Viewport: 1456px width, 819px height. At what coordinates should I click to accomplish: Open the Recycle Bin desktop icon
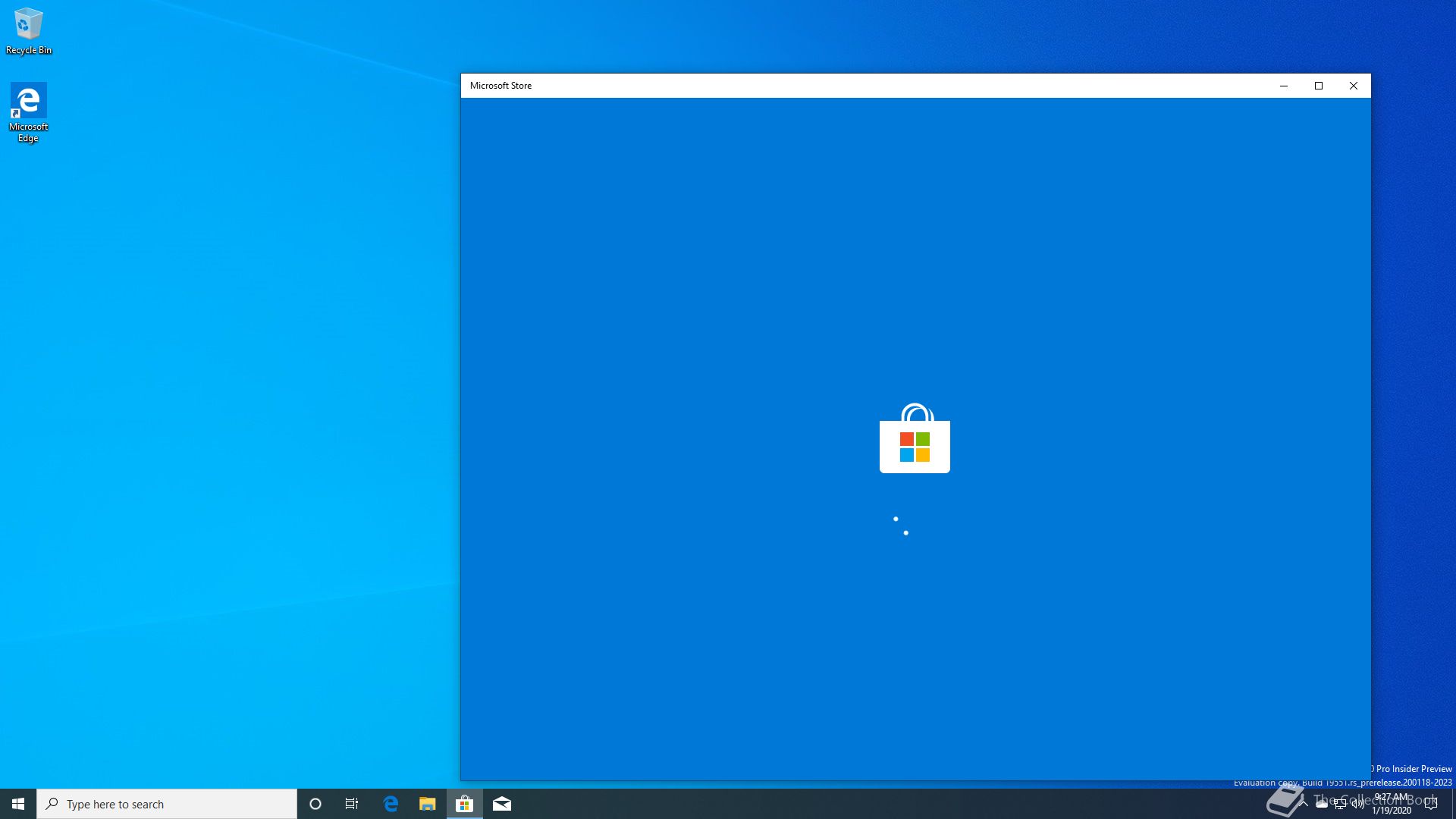29,30
